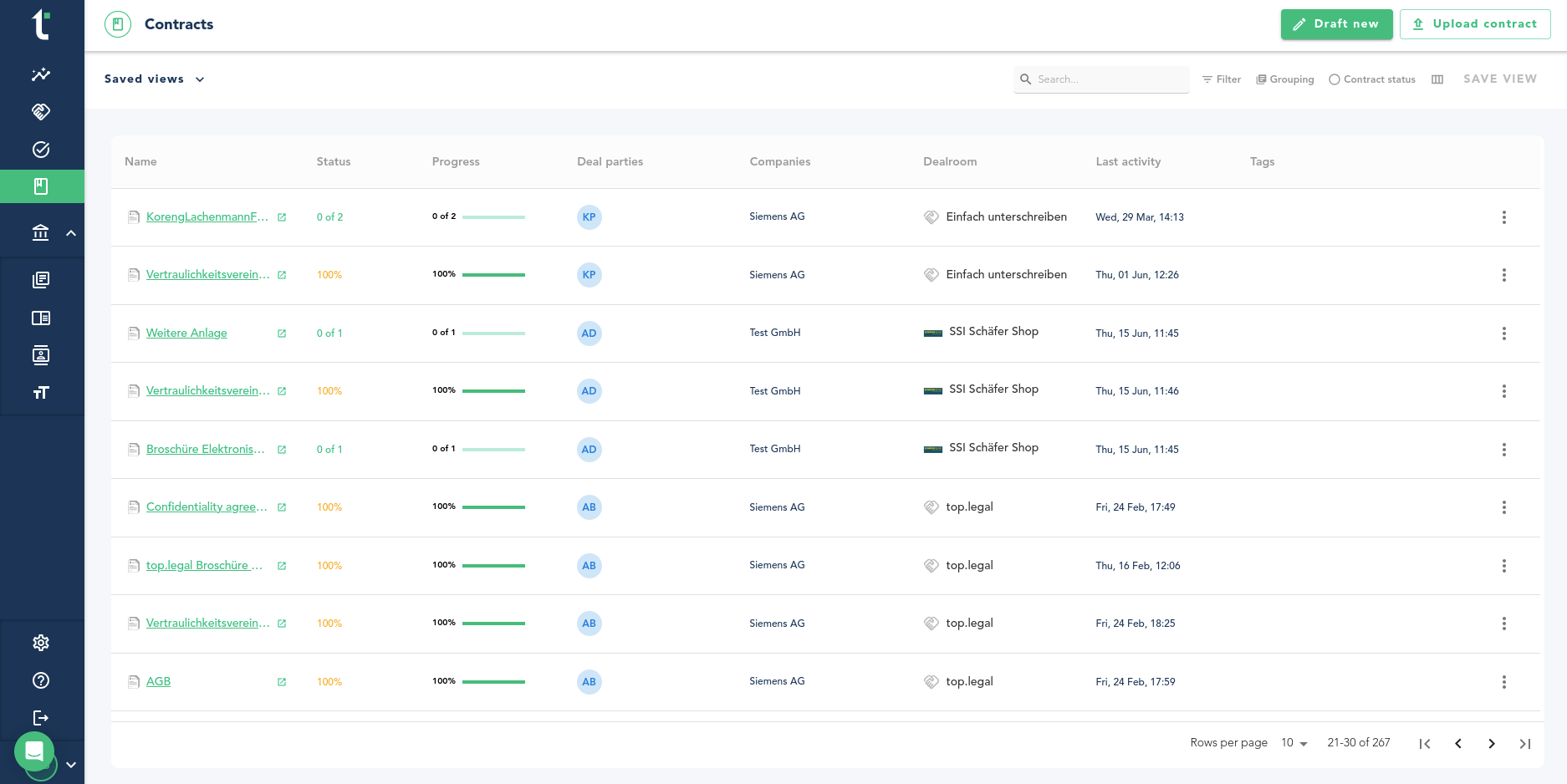Open the analytics chart icon in sidebar
Viewport: 1567px width, 784px height.
pyautogui.click(x=41, y=74)
